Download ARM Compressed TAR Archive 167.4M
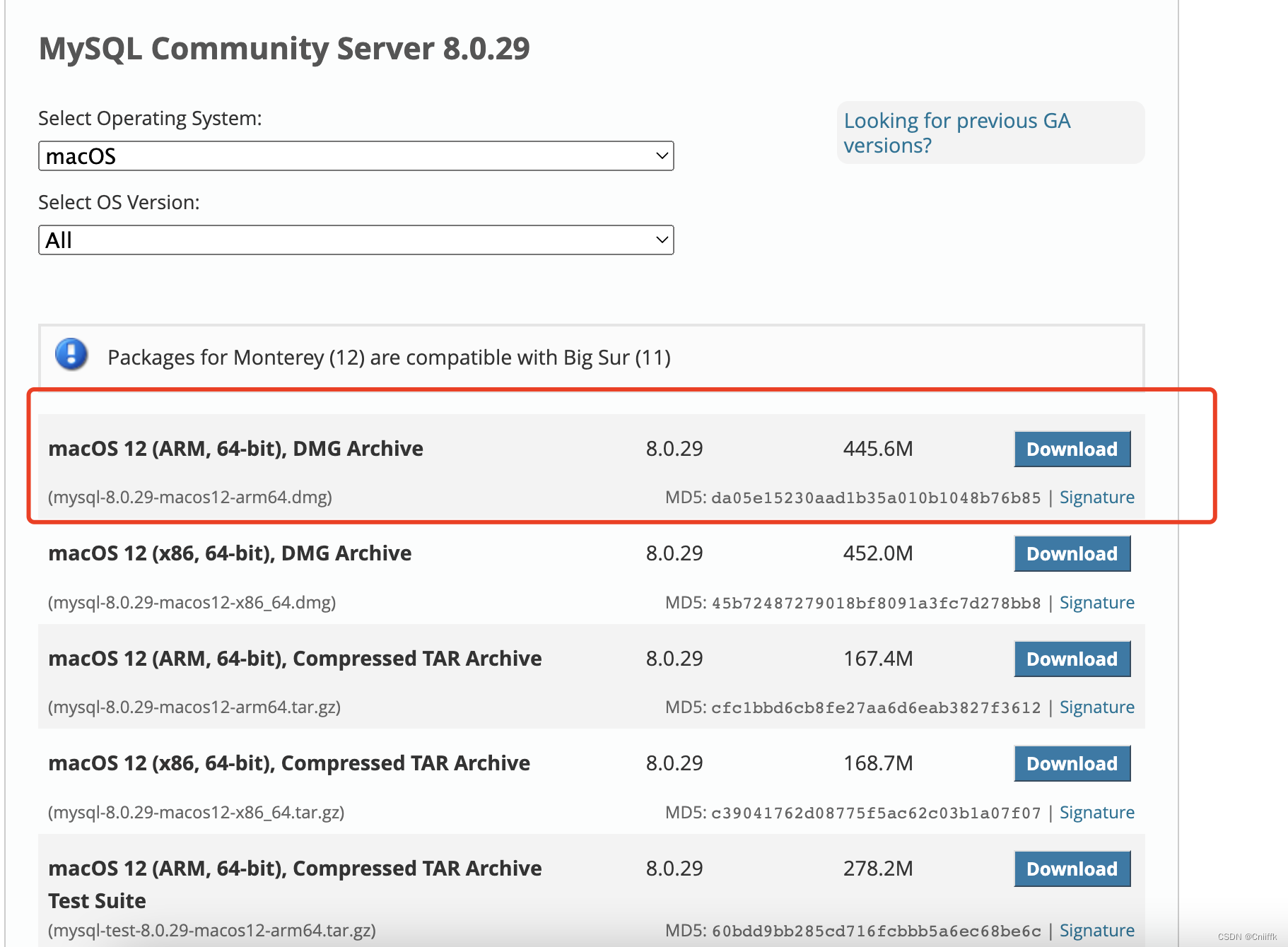 click(x=1072, y=659)
